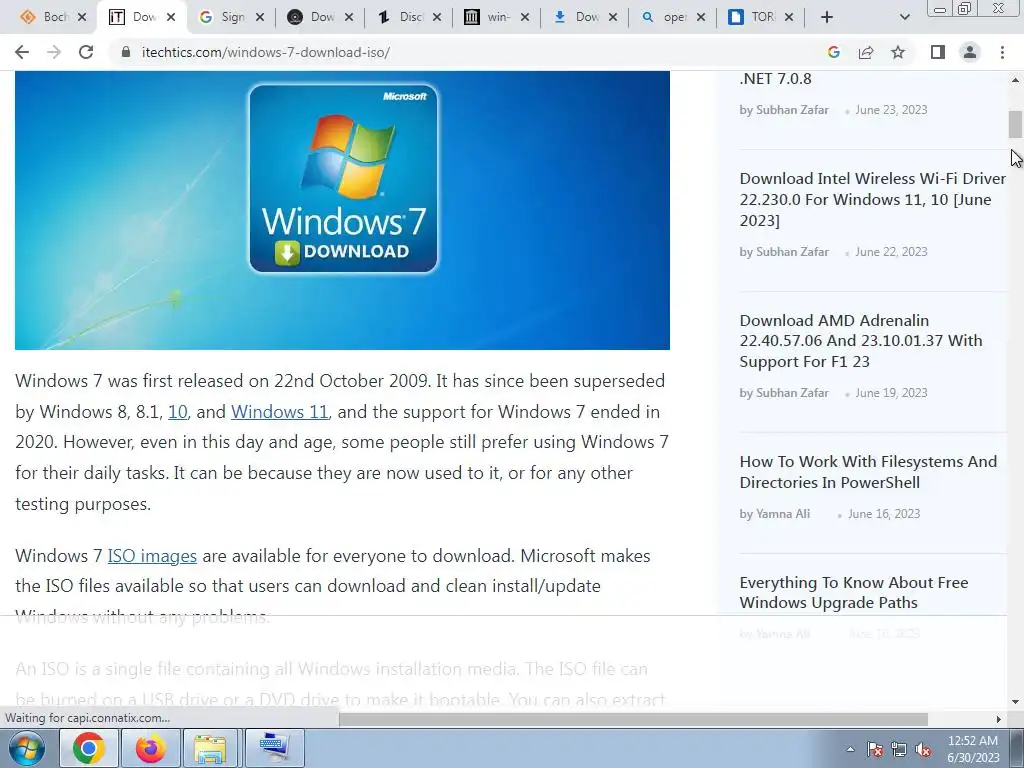Open the Windows 11 link
The image size is (1024, 768).
point(280,412)
